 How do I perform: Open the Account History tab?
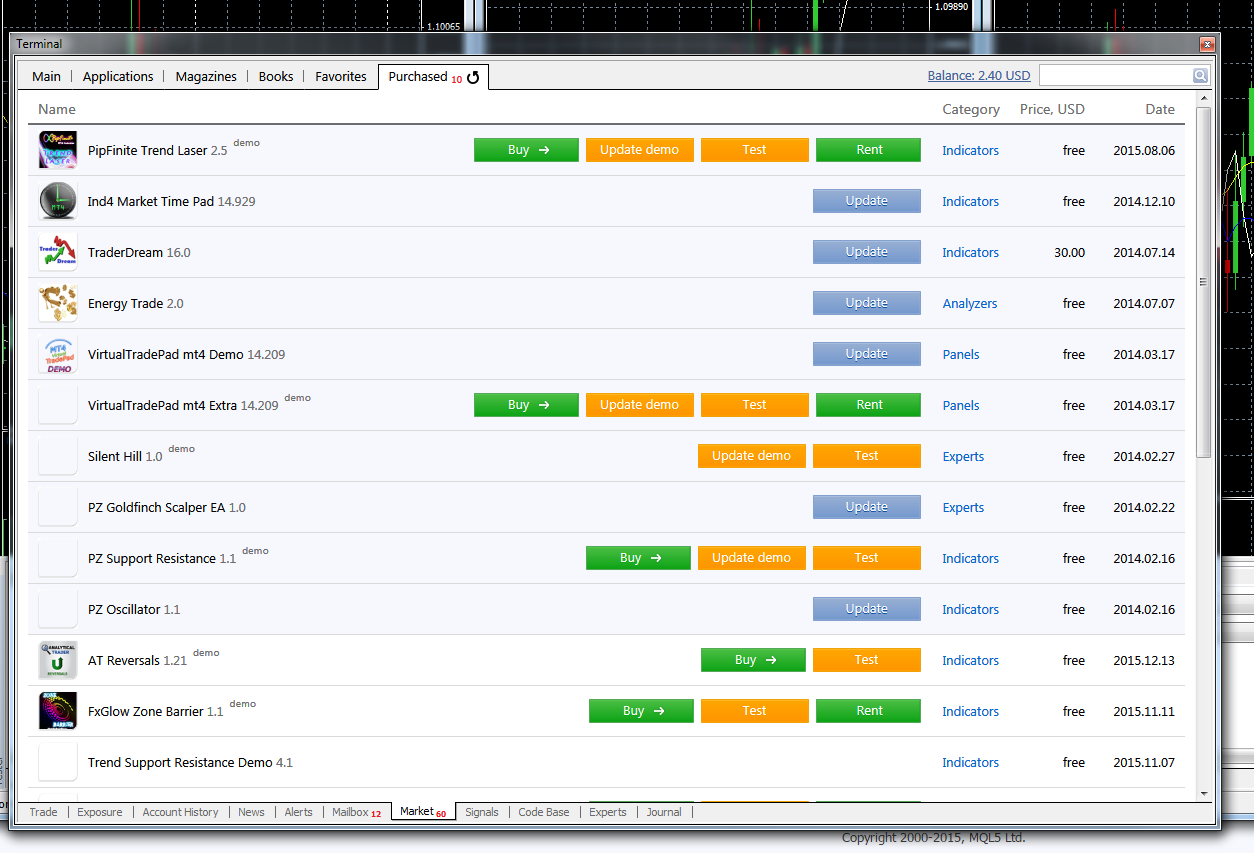coord(180,812)
